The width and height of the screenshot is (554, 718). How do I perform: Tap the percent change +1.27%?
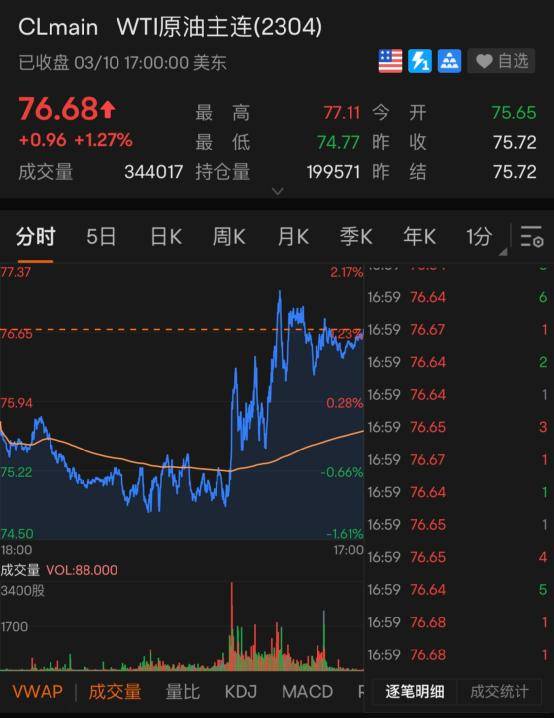pyautogui.click(x=103, y=140)
